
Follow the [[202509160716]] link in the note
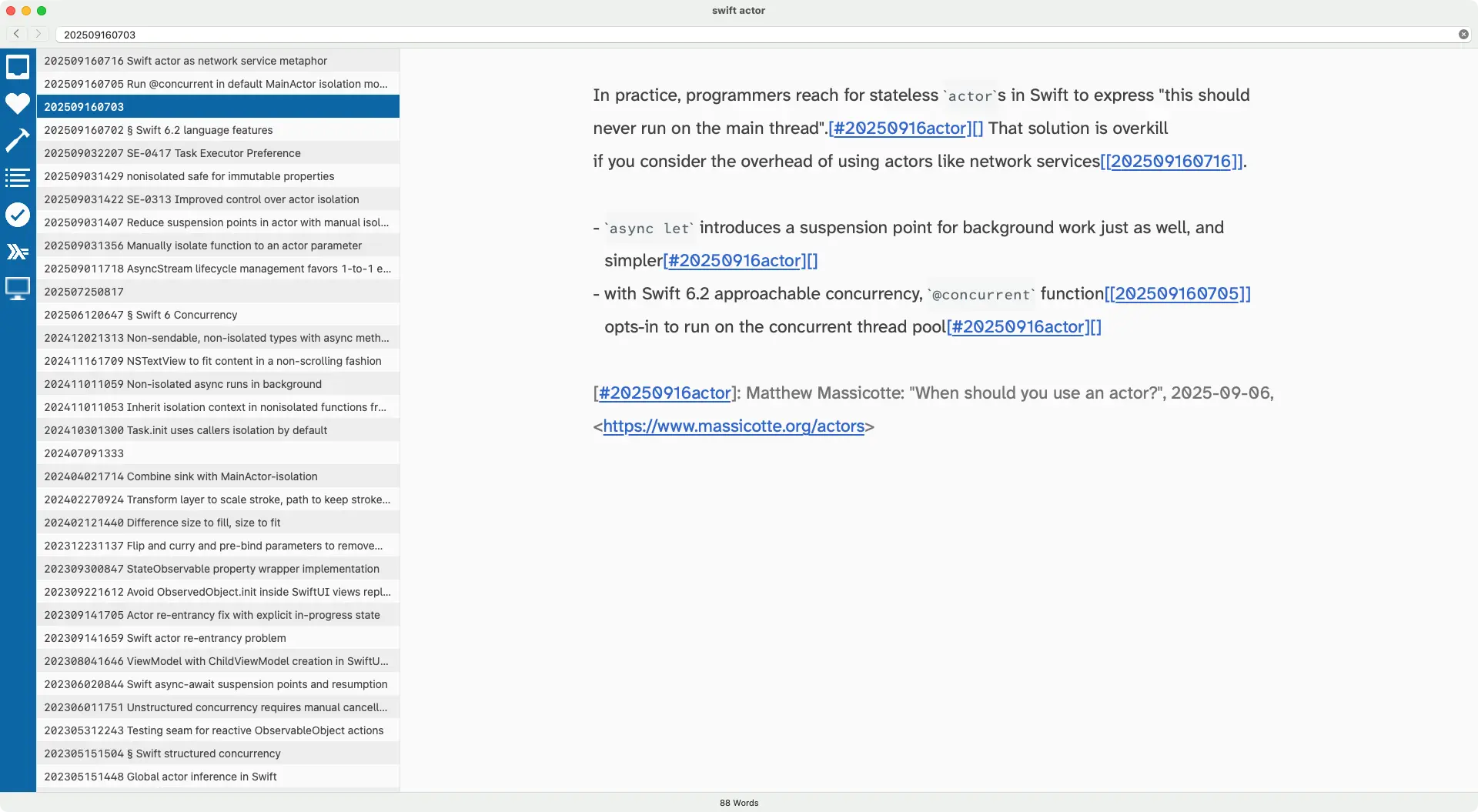tap(1172, 161)
